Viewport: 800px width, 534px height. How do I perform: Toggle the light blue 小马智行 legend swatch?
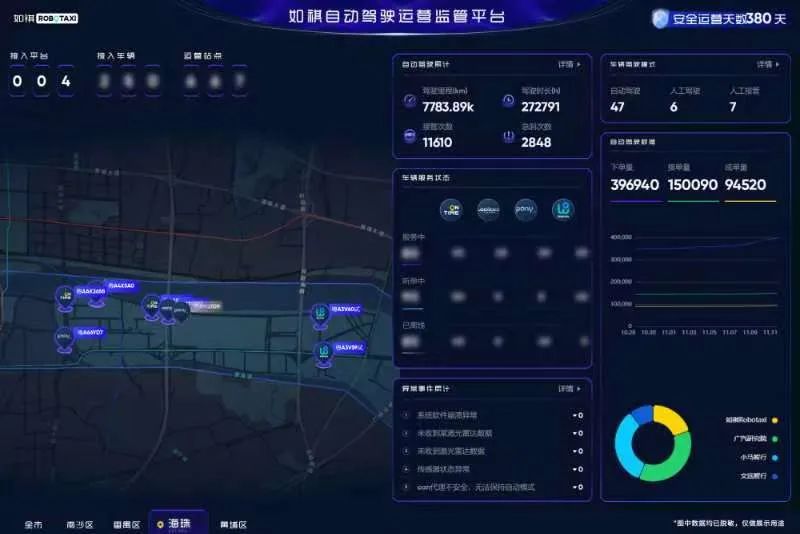[774, 457]
